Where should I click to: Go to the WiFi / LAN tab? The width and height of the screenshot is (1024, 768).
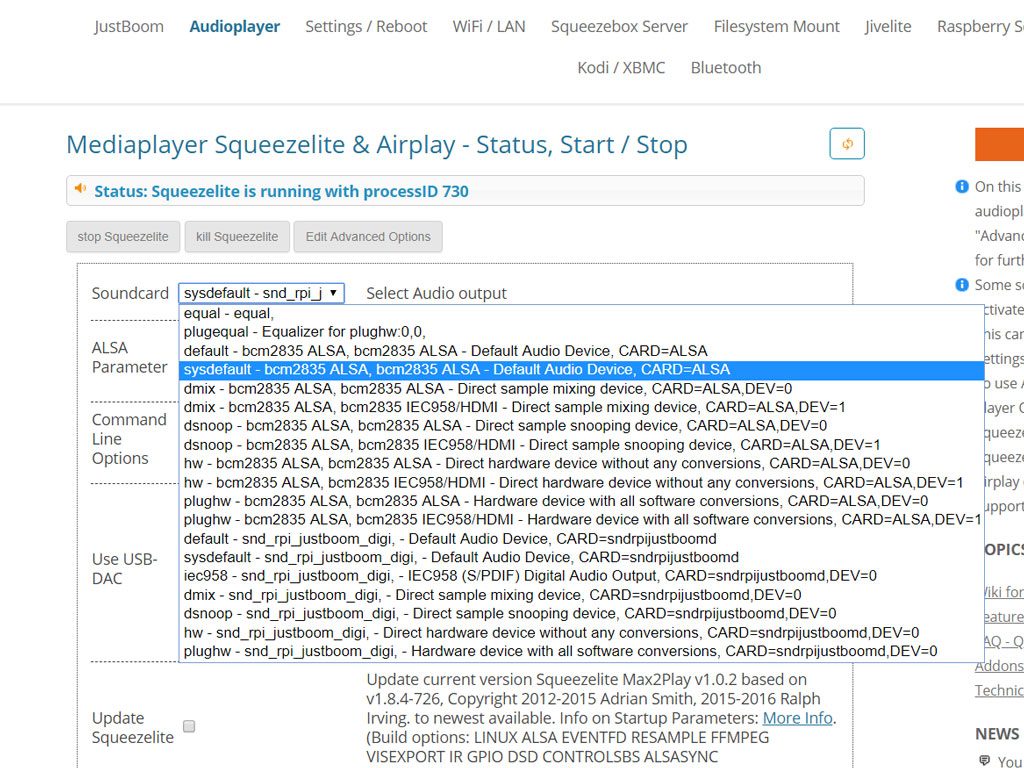489,27
